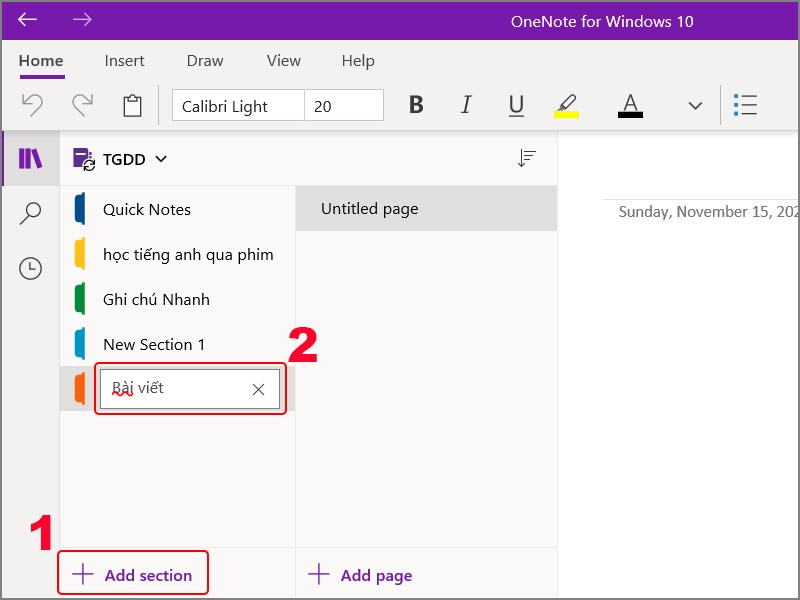Click the page date Sunday, November 15
This screenshot has height=600, width=800.
coord(709,212)
